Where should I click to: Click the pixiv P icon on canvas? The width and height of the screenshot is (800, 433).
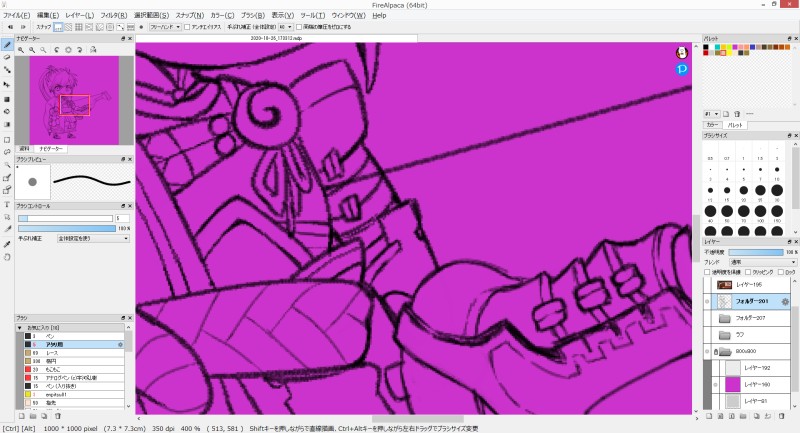(682, 69)
